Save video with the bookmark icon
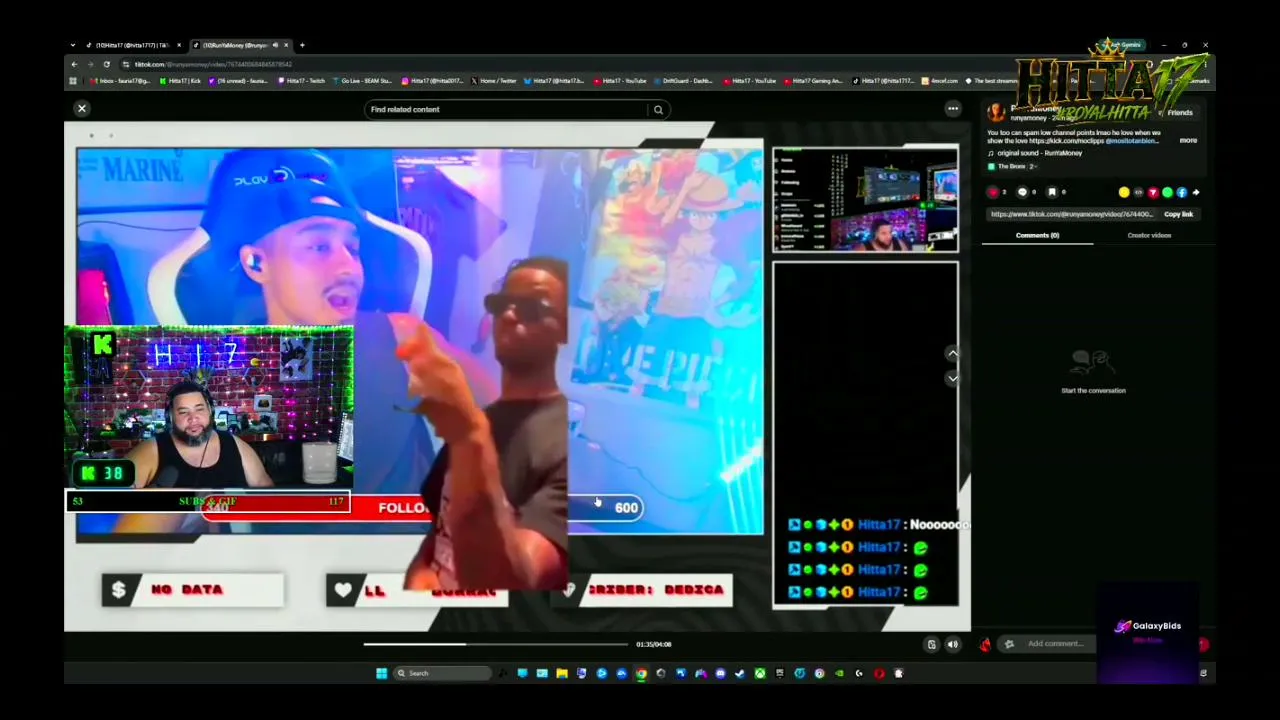Viewport: 1280px width, 720px height. 1051,192
